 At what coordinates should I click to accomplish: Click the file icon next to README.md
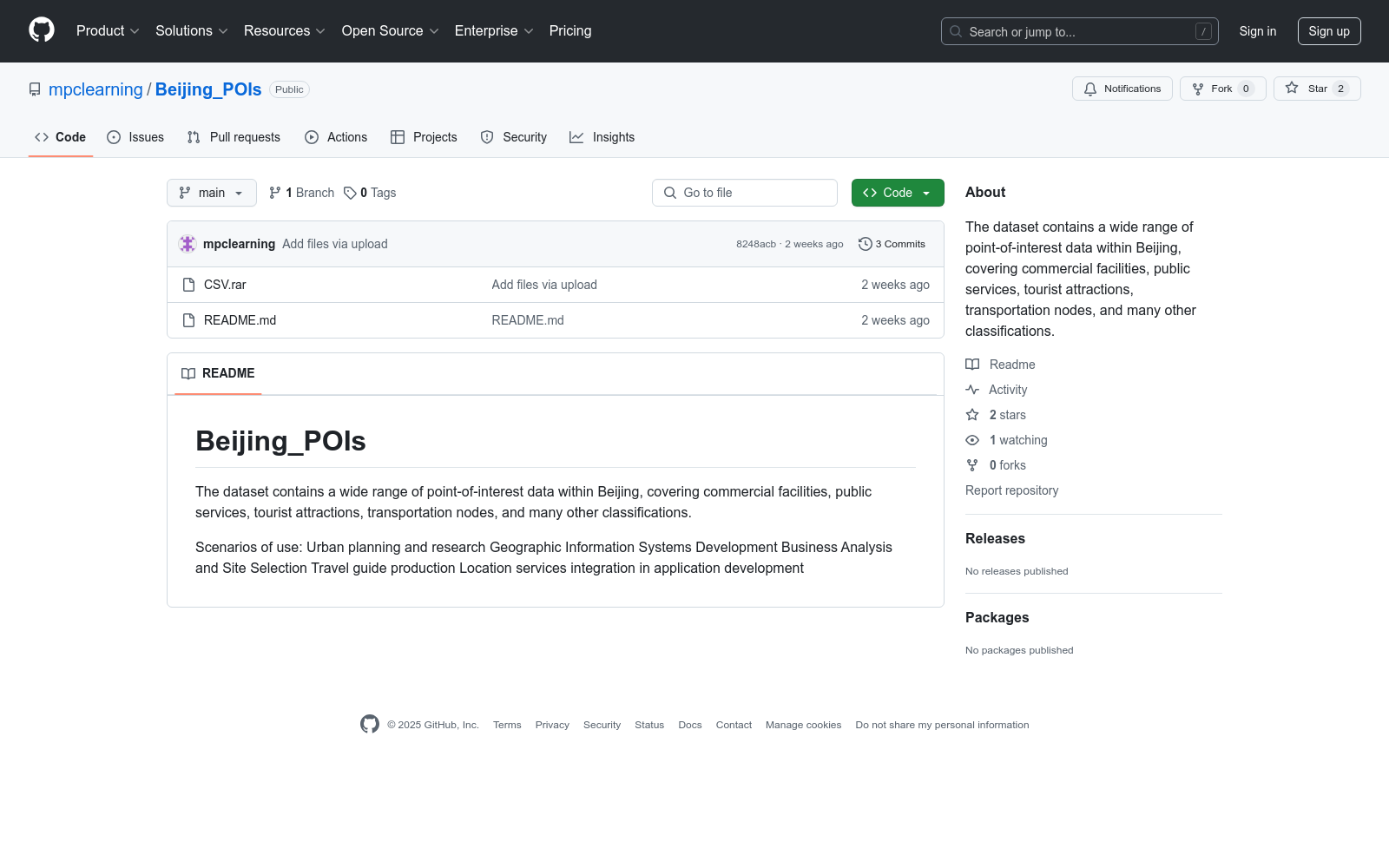[x=188, y=320]
